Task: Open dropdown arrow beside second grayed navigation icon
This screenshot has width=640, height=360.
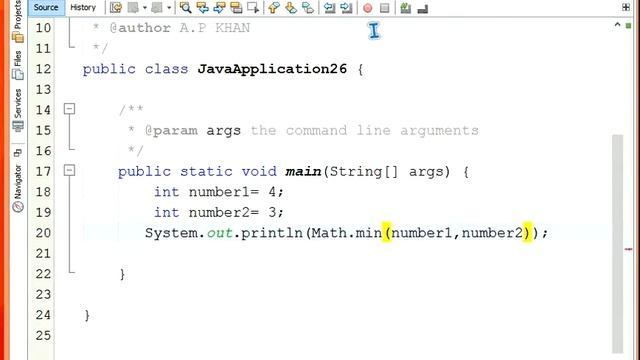Action: [x=169, y=8]
